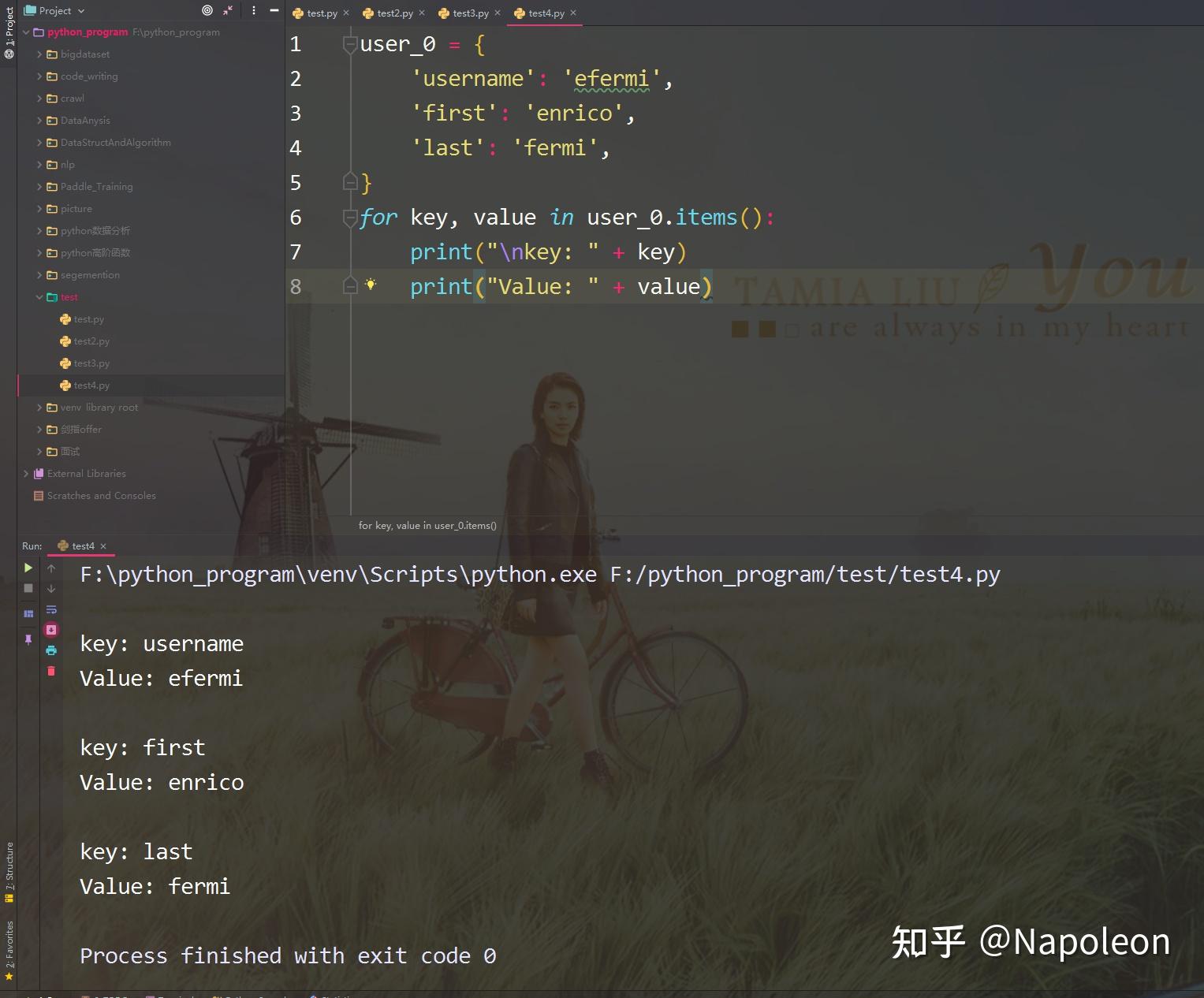Open the intention actions lightbulb on line 8
This screenshot has height=998, width=1204.
point(371,285)
